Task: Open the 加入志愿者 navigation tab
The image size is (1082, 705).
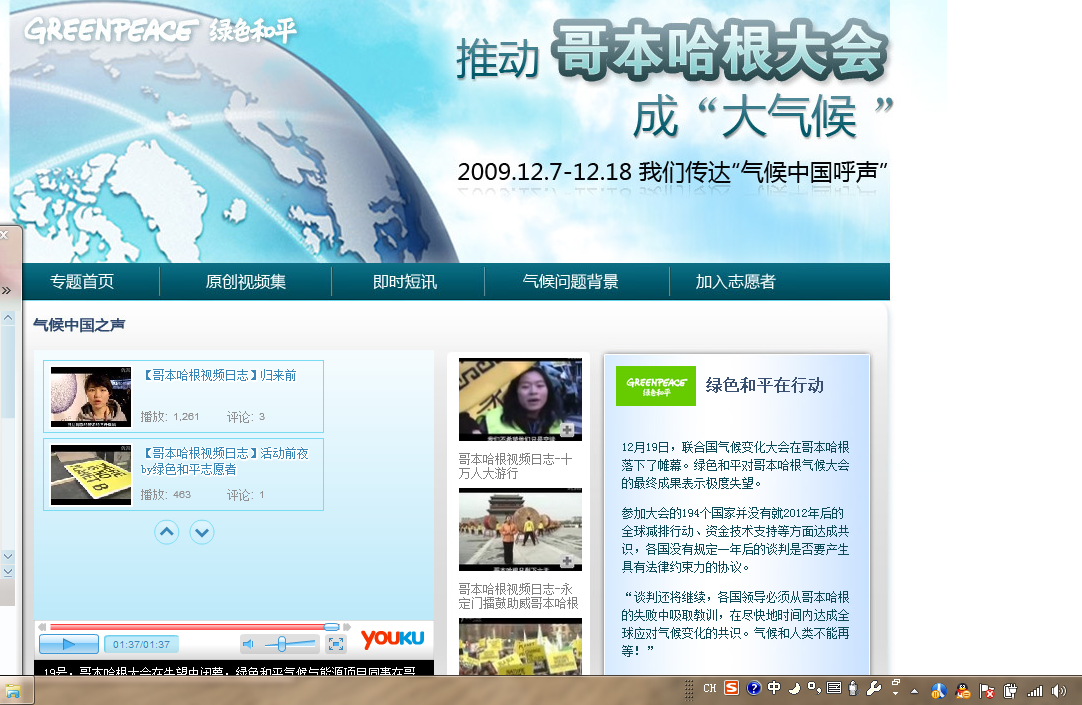Action: pyautogui.click(x=736, y=281)
